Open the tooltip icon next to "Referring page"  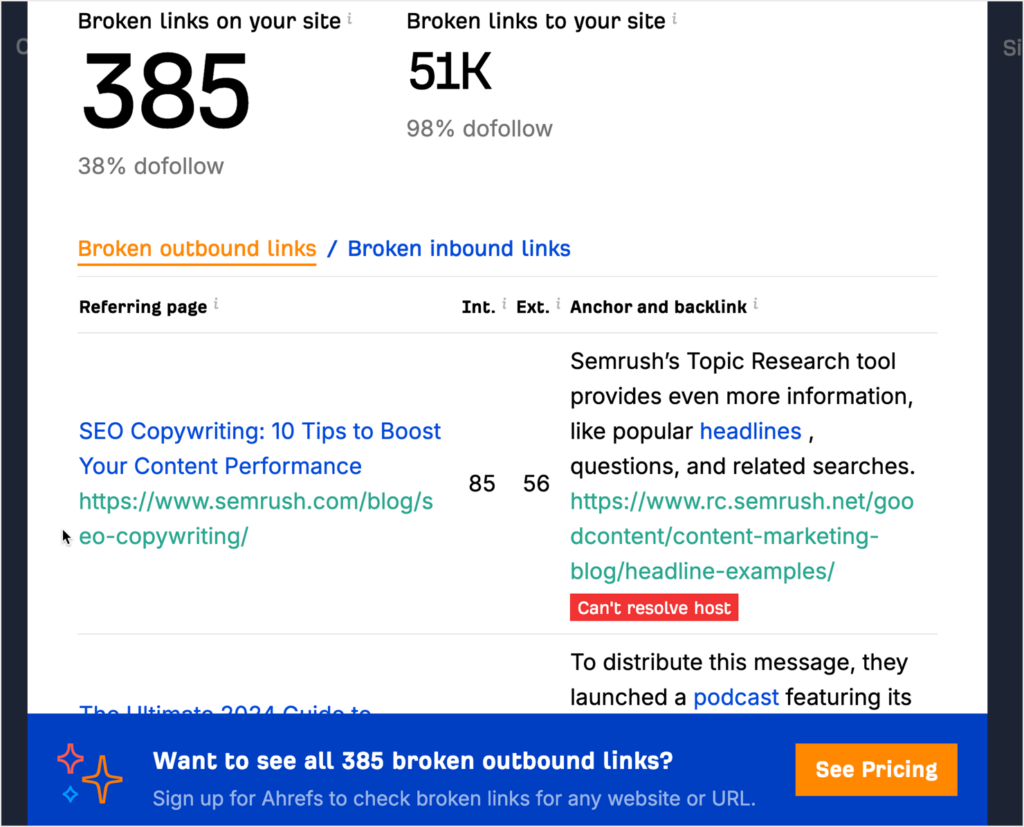point(214,303)
